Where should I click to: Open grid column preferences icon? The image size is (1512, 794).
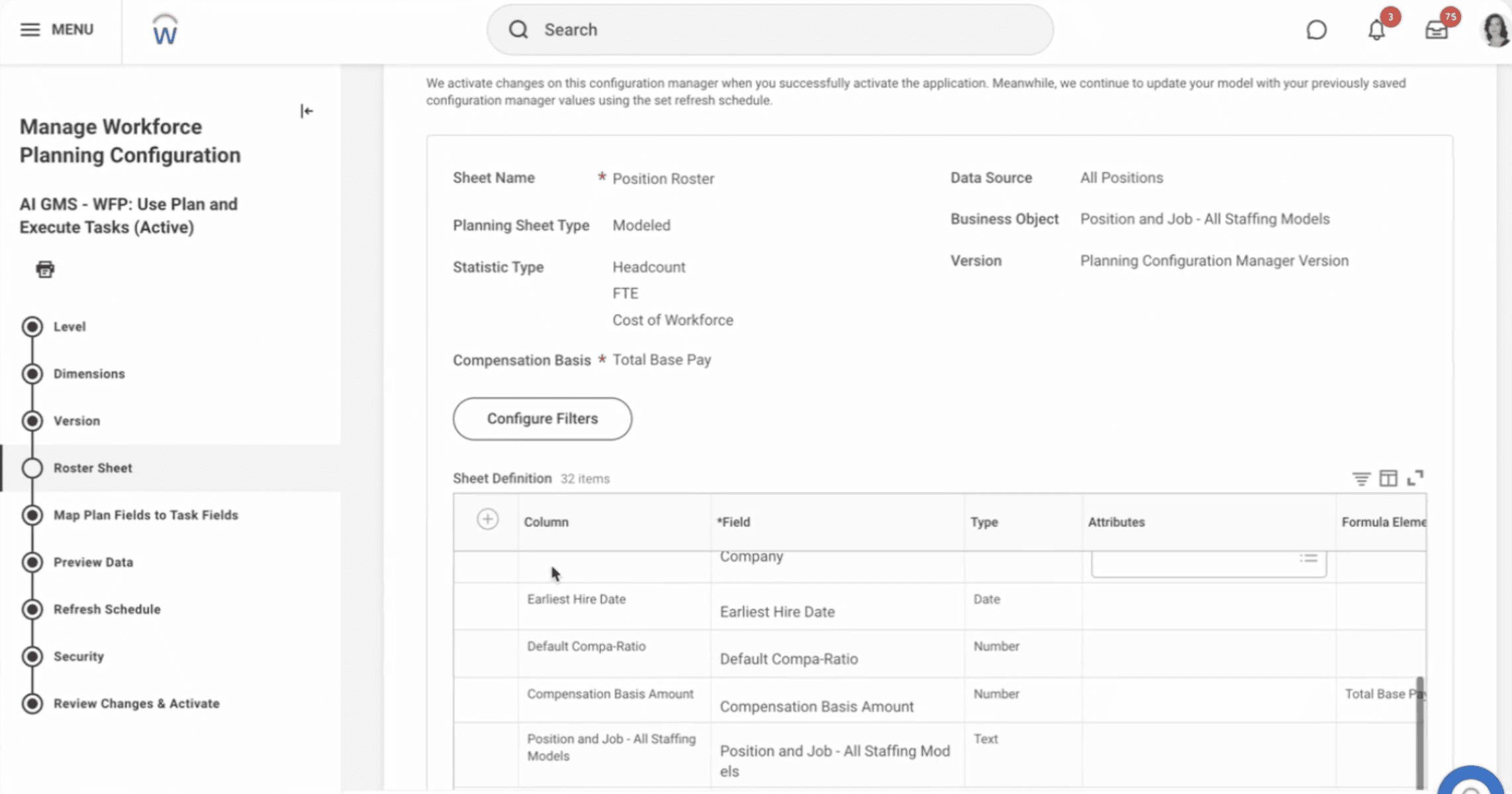click(1388, 478)
